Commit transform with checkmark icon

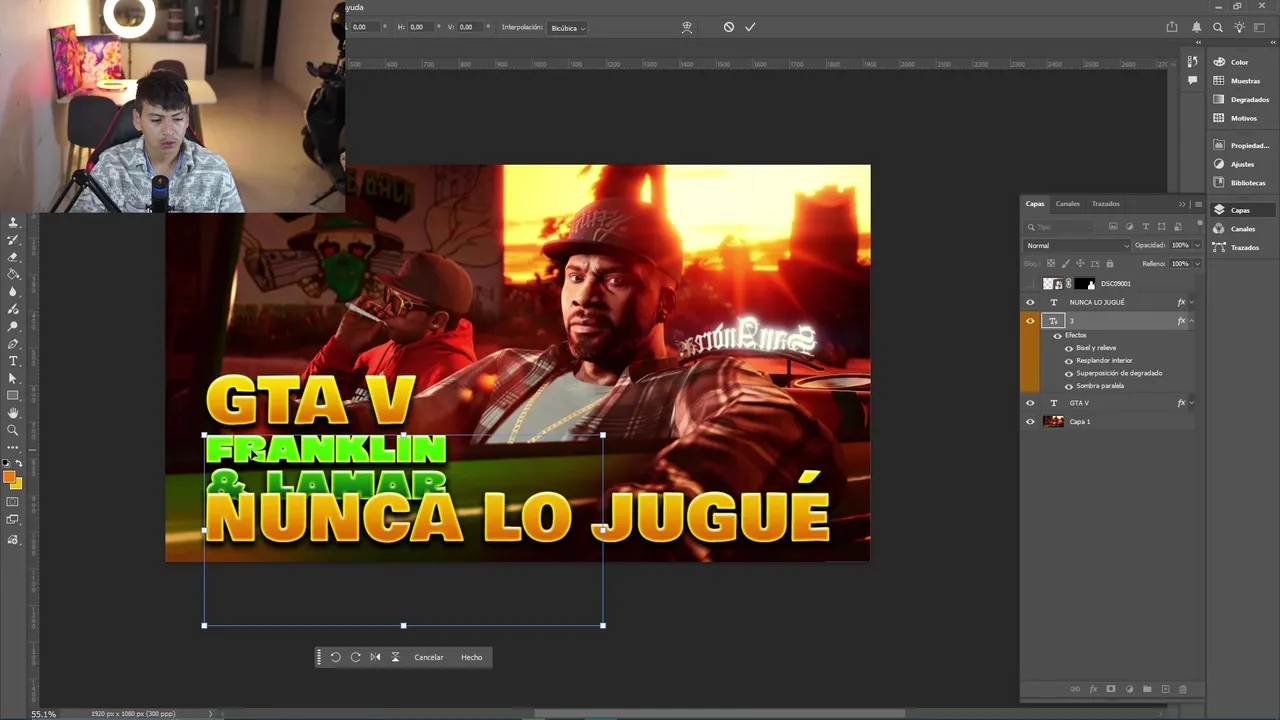pos(750,27)
